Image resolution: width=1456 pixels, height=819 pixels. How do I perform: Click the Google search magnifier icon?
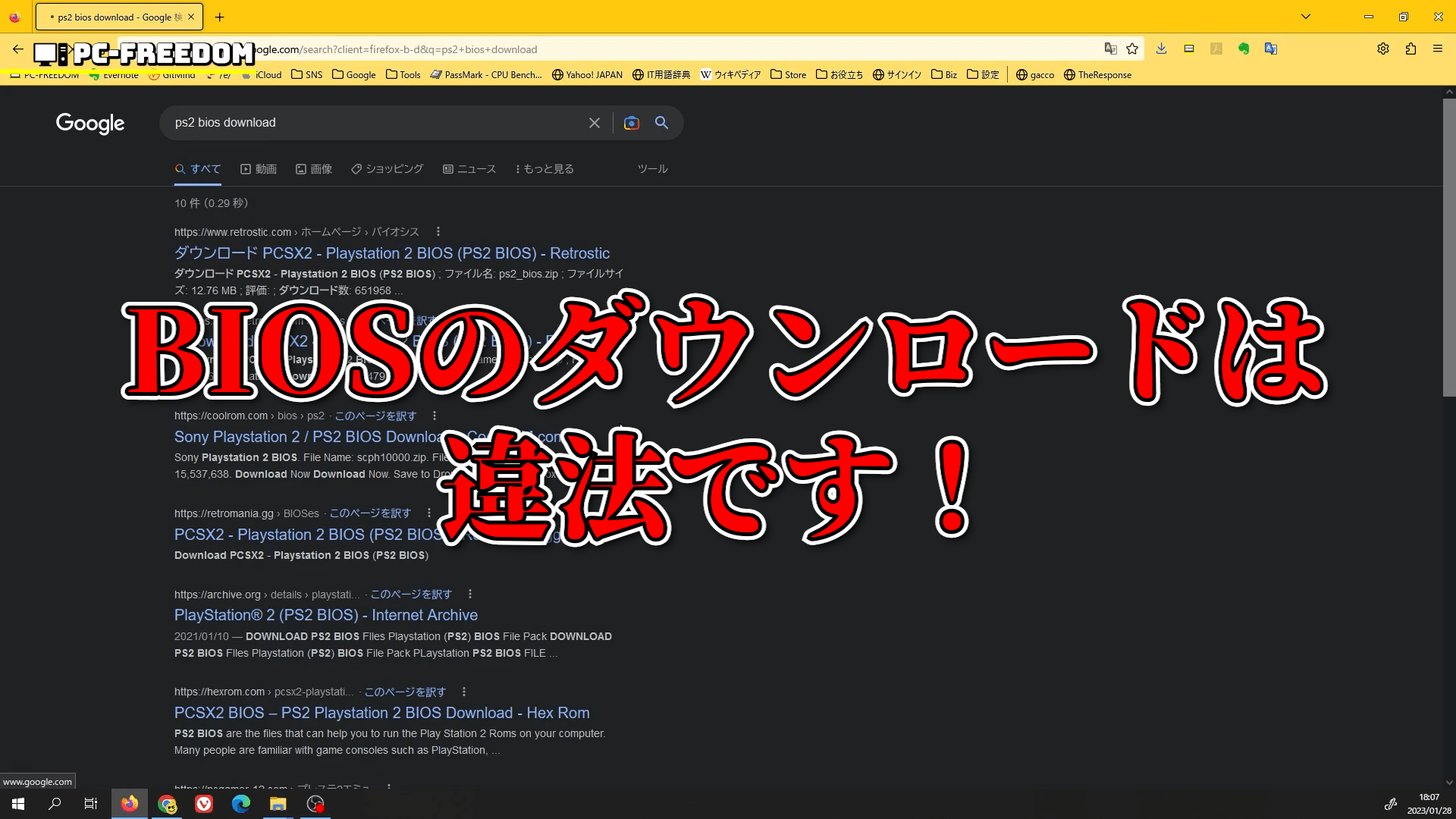[x=661, y=123]
